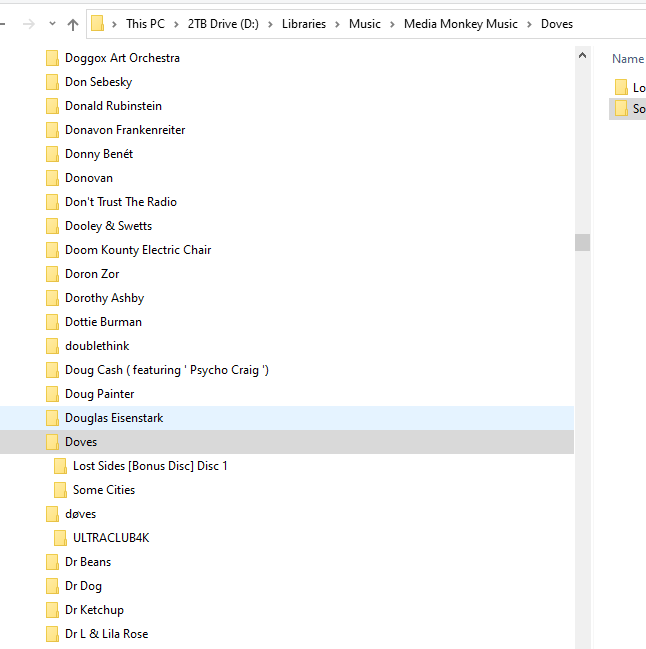646x649 pixels.
Task: Select Some Cities subfolder in tree
Action: (104, 490)
